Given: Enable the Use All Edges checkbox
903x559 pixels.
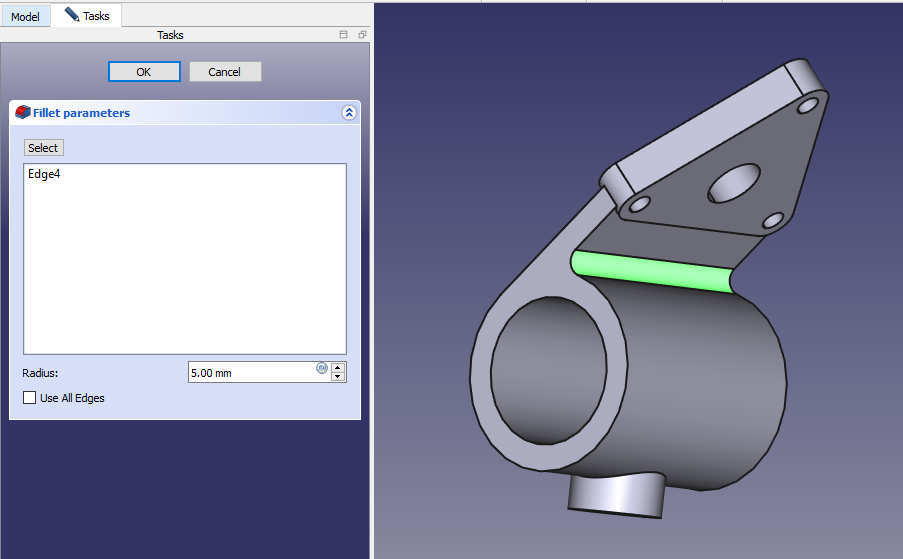Looking at the screenshot, I should [x=29, y=398].
